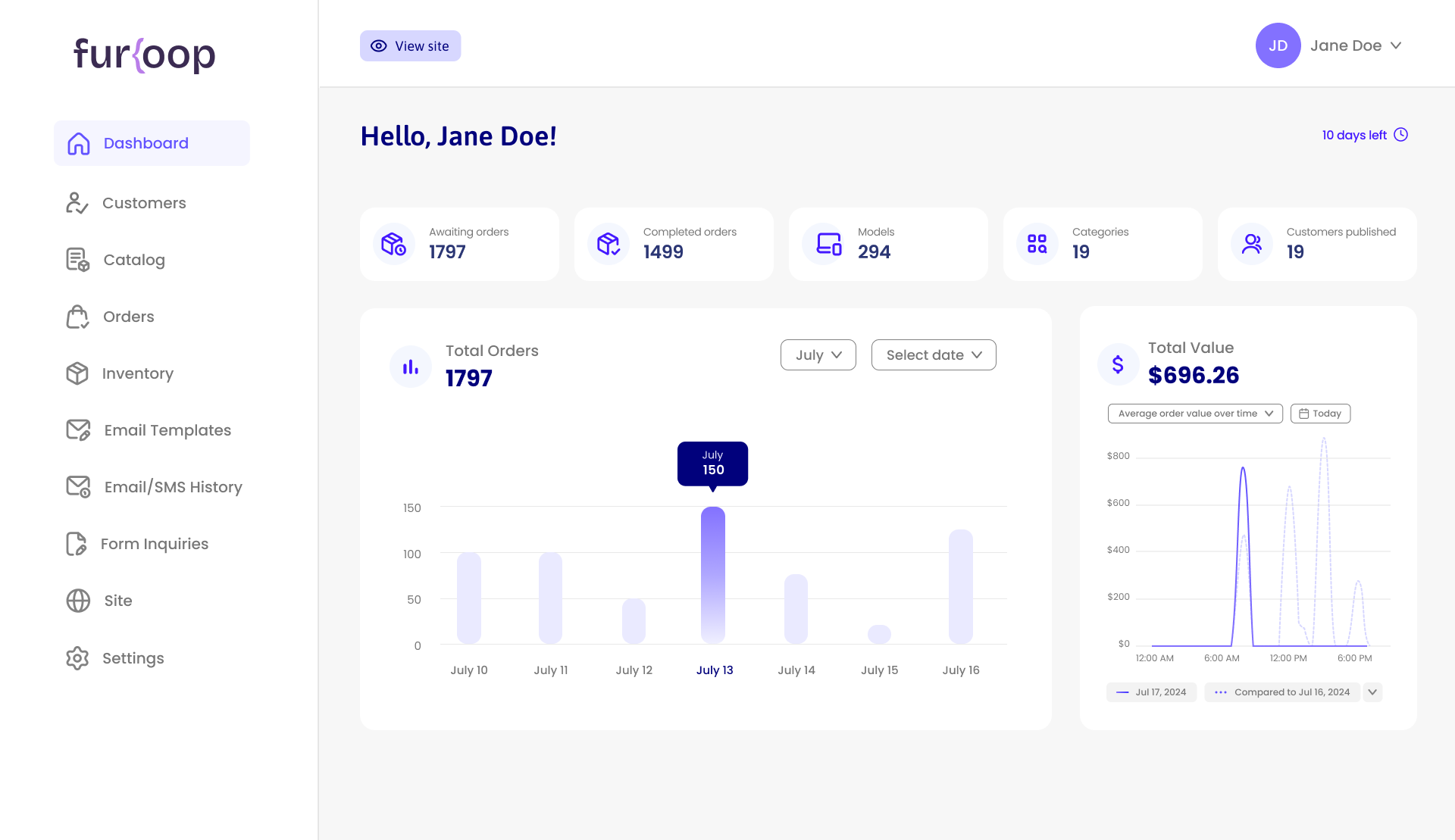Expand the chevron beside Compared to Jul 16
Viewport: 1455px width, 840px height.
[1372, 692]
